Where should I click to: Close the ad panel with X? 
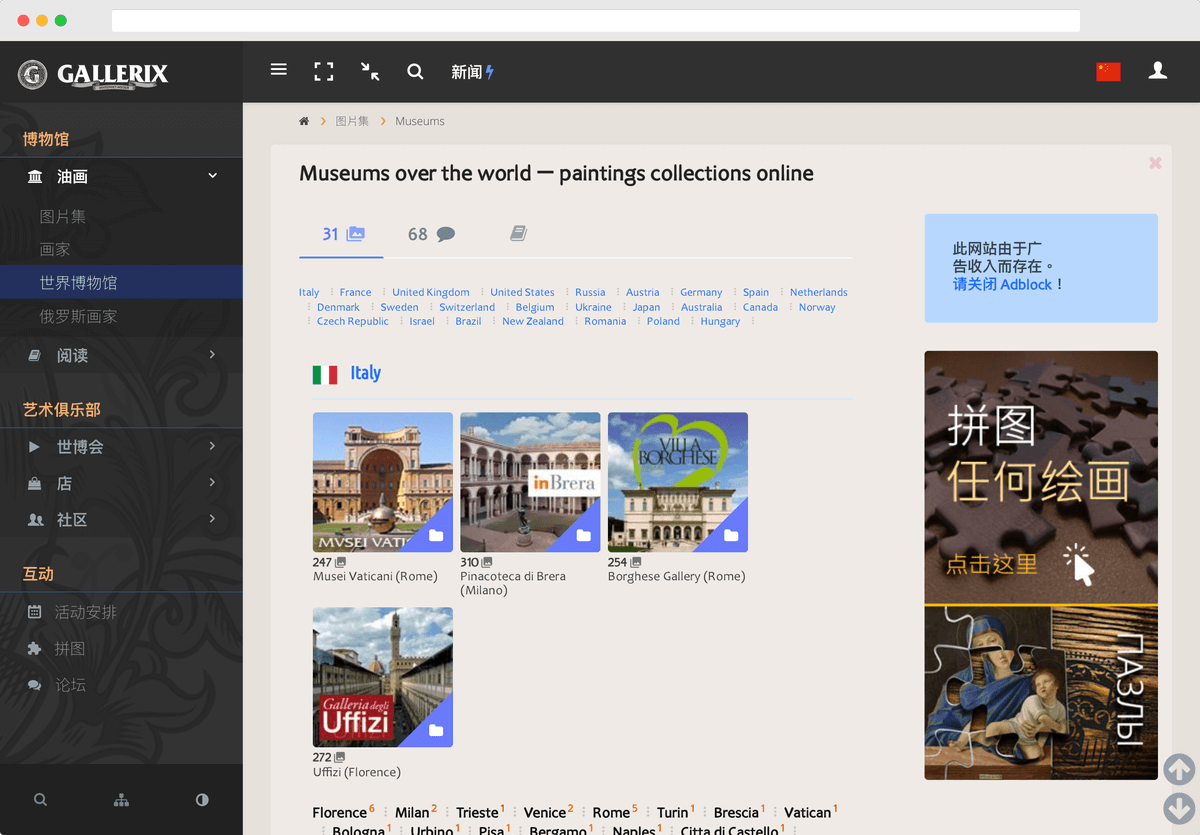(x=1155, y=163)
